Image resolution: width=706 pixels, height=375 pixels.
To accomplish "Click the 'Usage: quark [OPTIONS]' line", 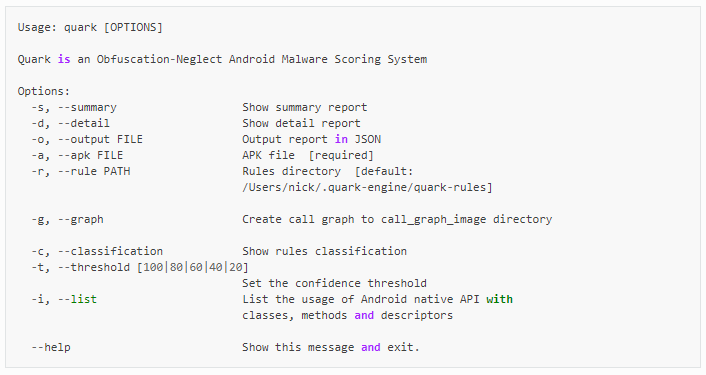I will pyautogui.click(x=90, y=27).
